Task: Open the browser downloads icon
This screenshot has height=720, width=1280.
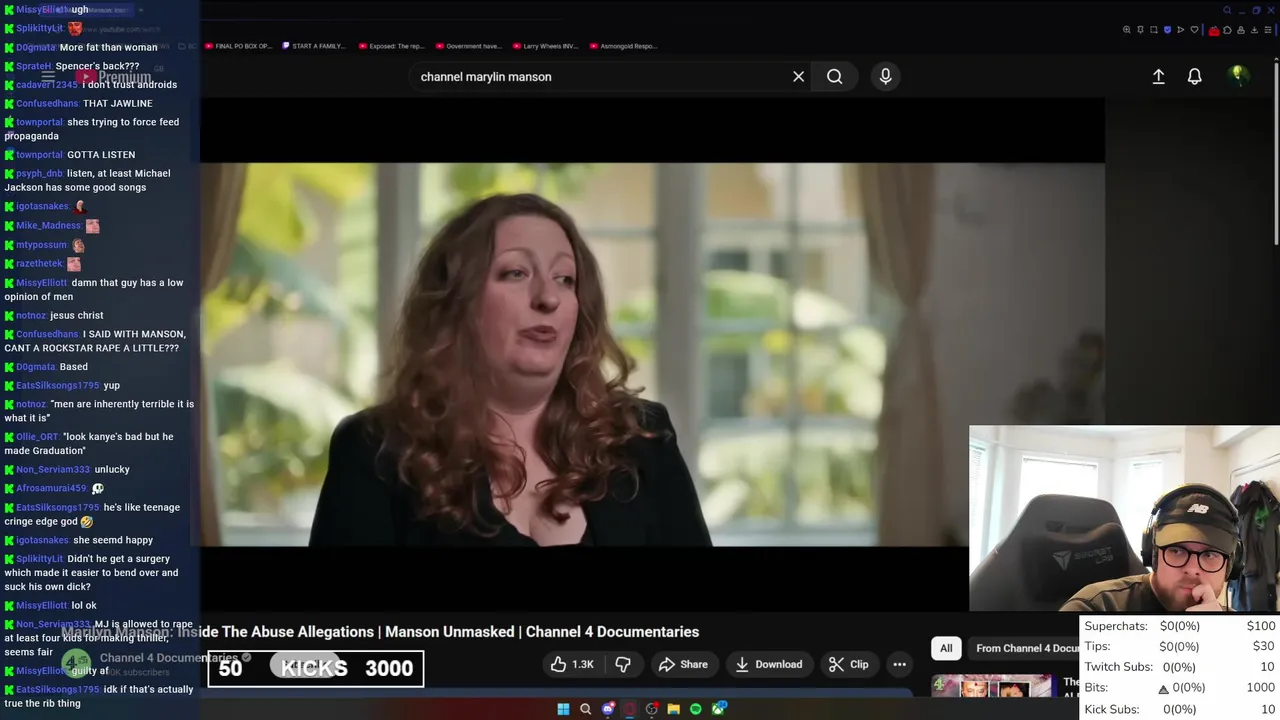Action: pyautogui.click(x=1254, y=30)
